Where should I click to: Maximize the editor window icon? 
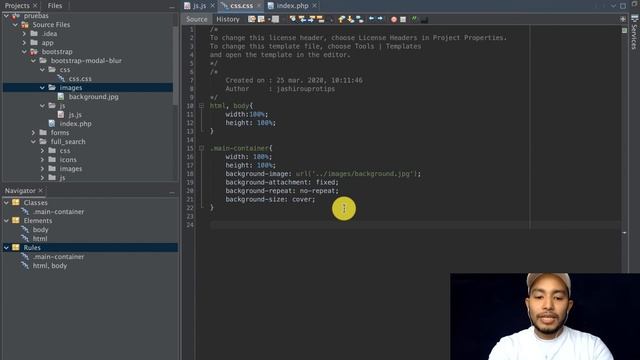tap(623, 6)
